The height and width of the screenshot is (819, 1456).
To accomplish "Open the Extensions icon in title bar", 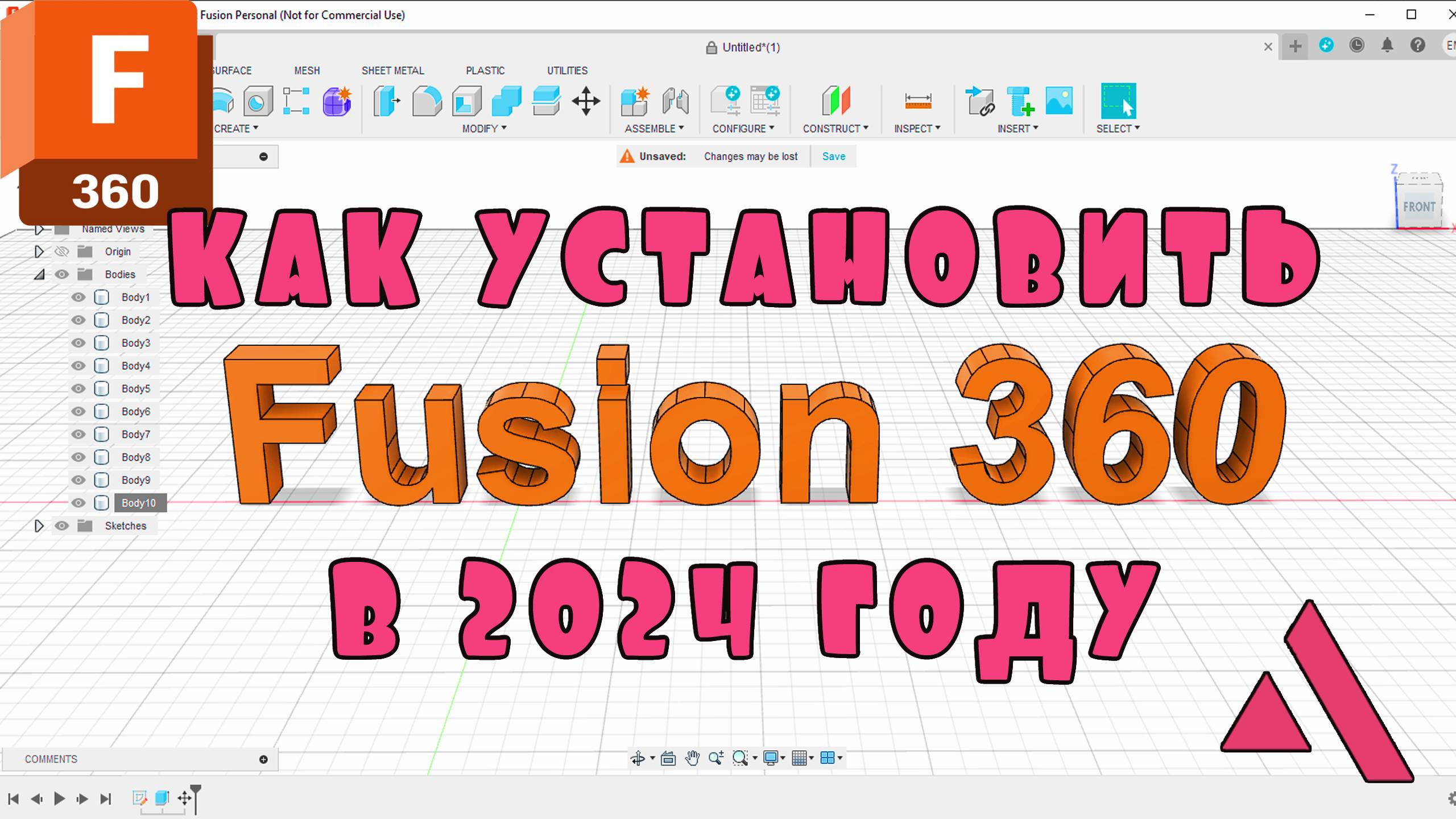I will (x=1326, y=45).
